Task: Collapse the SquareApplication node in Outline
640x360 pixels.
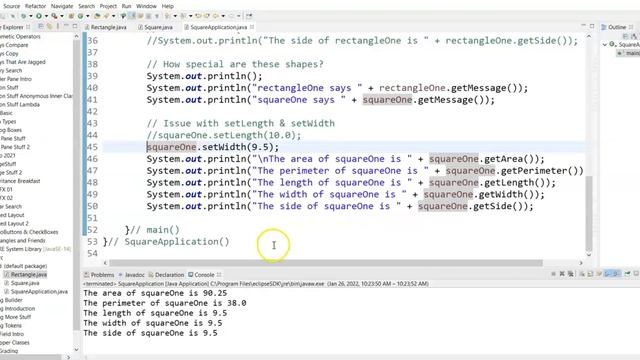Action: click(605, 44)
